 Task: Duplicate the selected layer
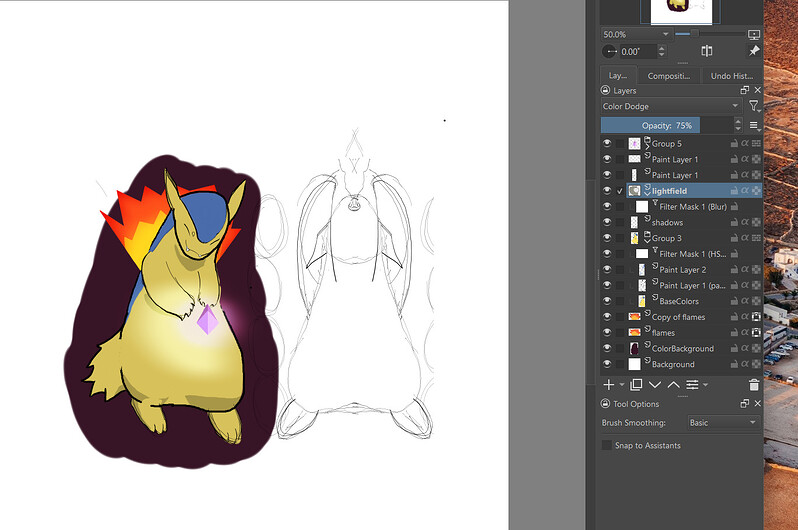tap(636, 385)
